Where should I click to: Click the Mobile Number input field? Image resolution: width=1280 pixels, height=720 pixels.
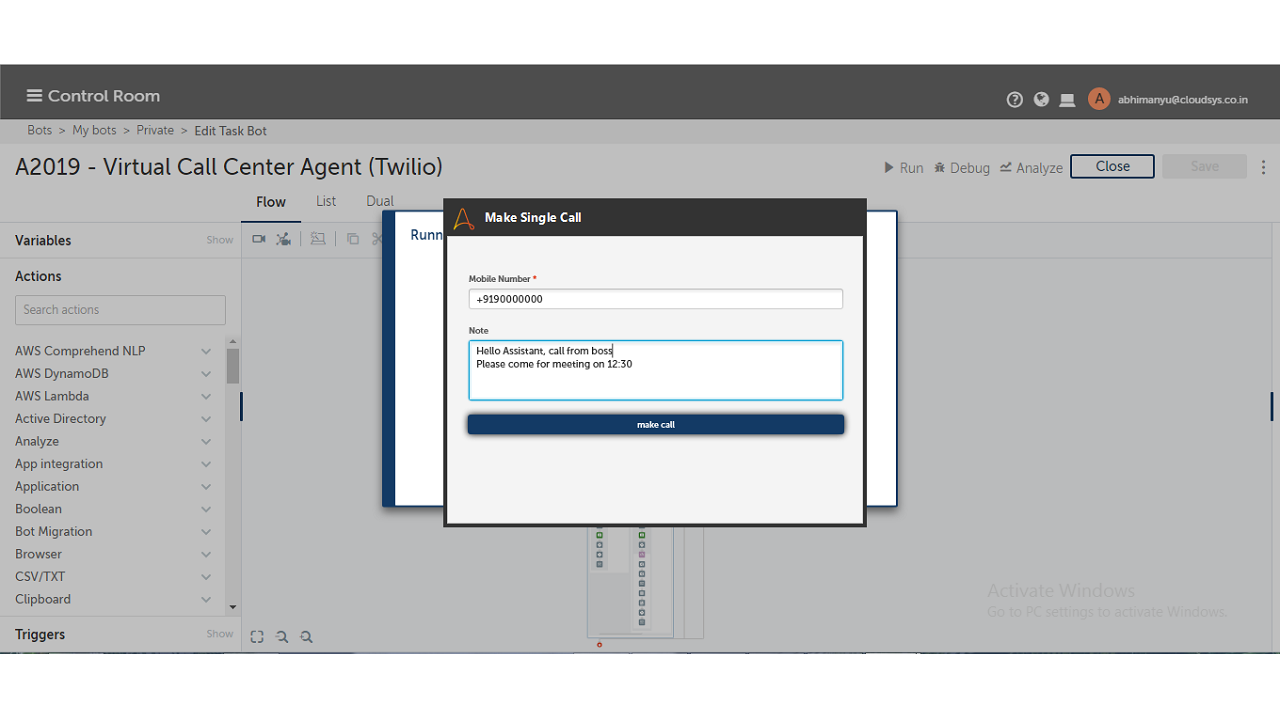(x=656, y=299)
